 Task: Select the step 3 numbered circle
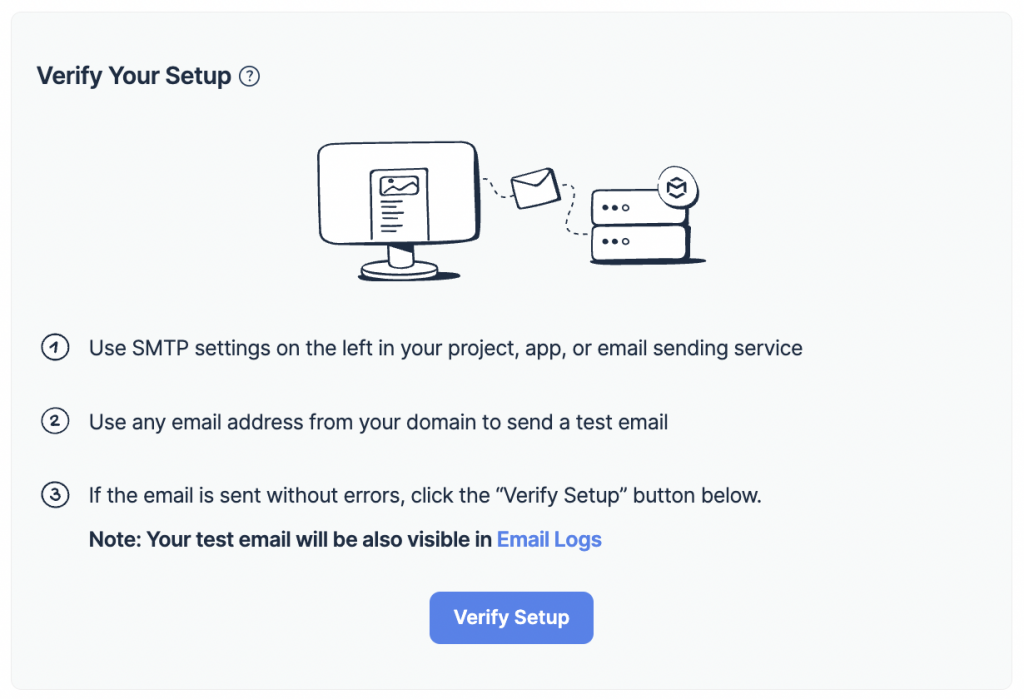55,495
